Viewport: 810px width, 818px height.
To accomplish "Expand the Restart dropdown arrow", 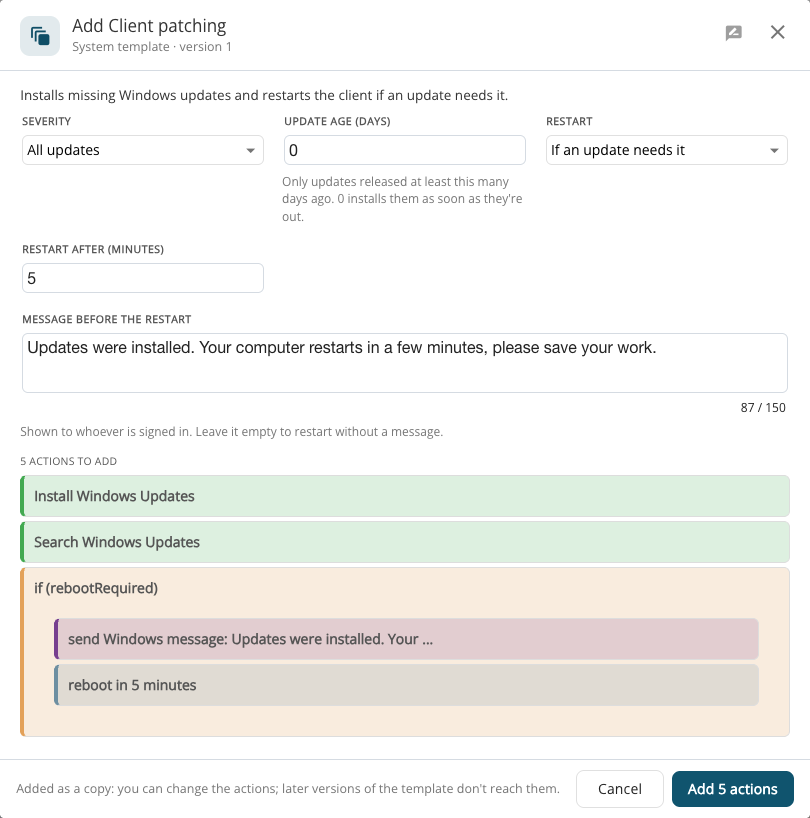I will tap(774, 150).
